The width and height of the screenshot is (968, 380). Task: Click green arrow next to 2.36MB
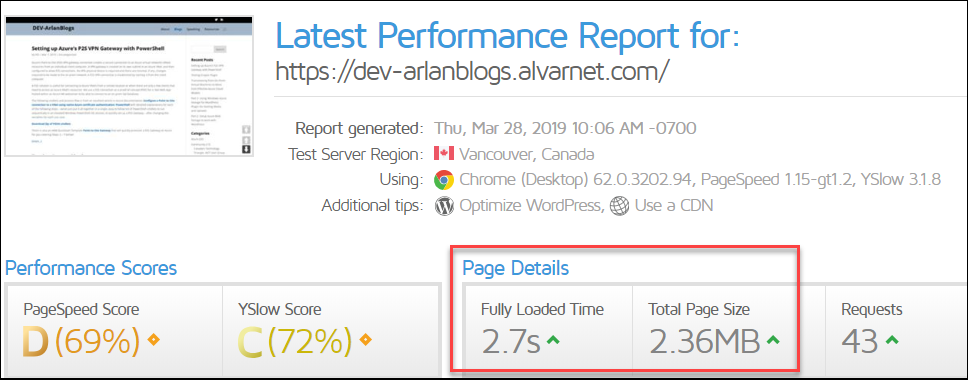[773, 340]
